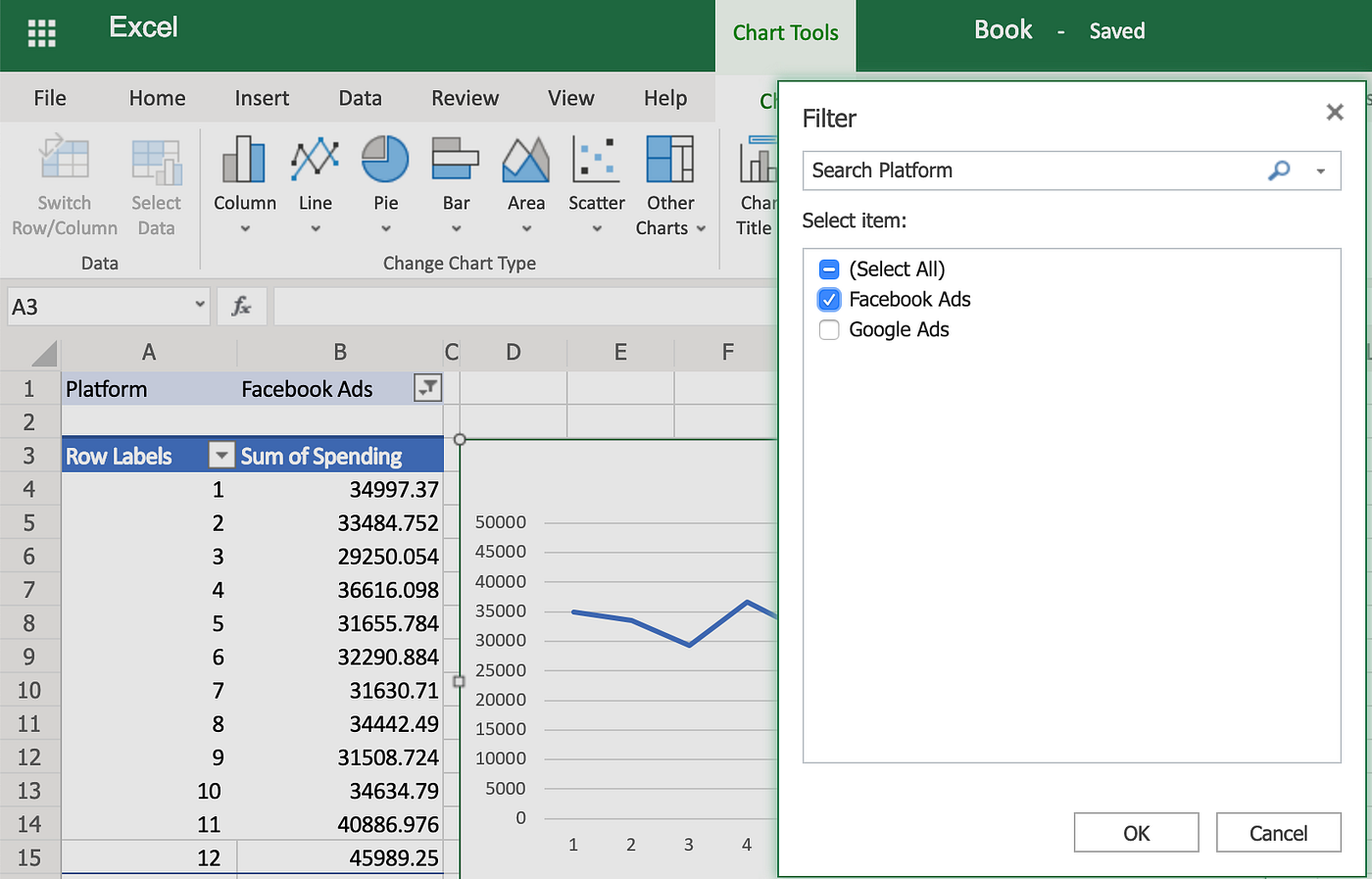
Task: Expand the Area chart dropdown arrow
Action: 526,229
